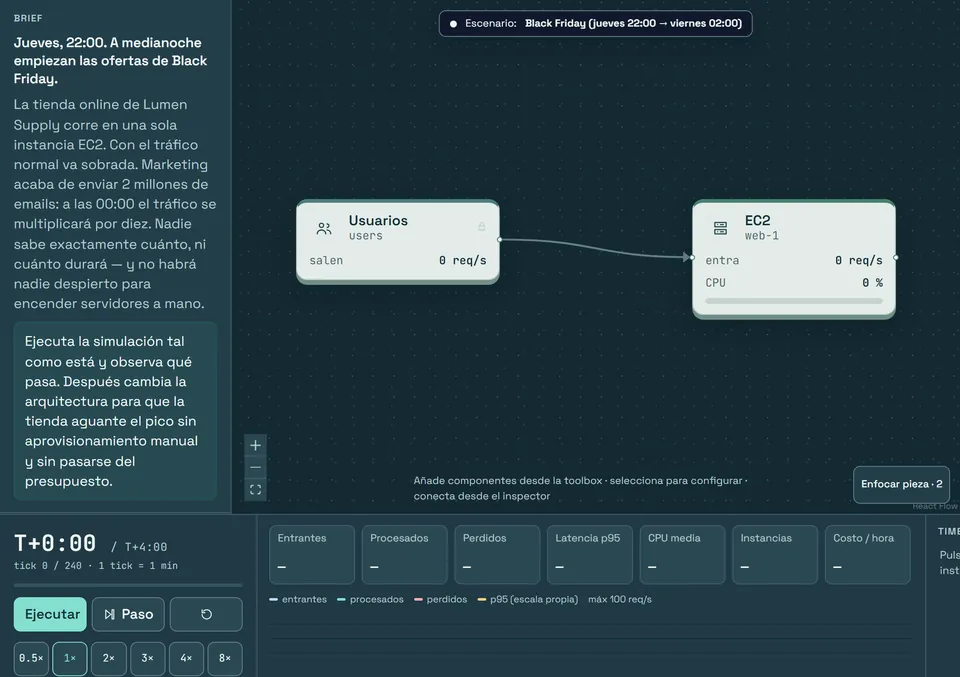The image size is (960, 677).
Task: Click the máx 100 req/s label
Action: point(620,599)
